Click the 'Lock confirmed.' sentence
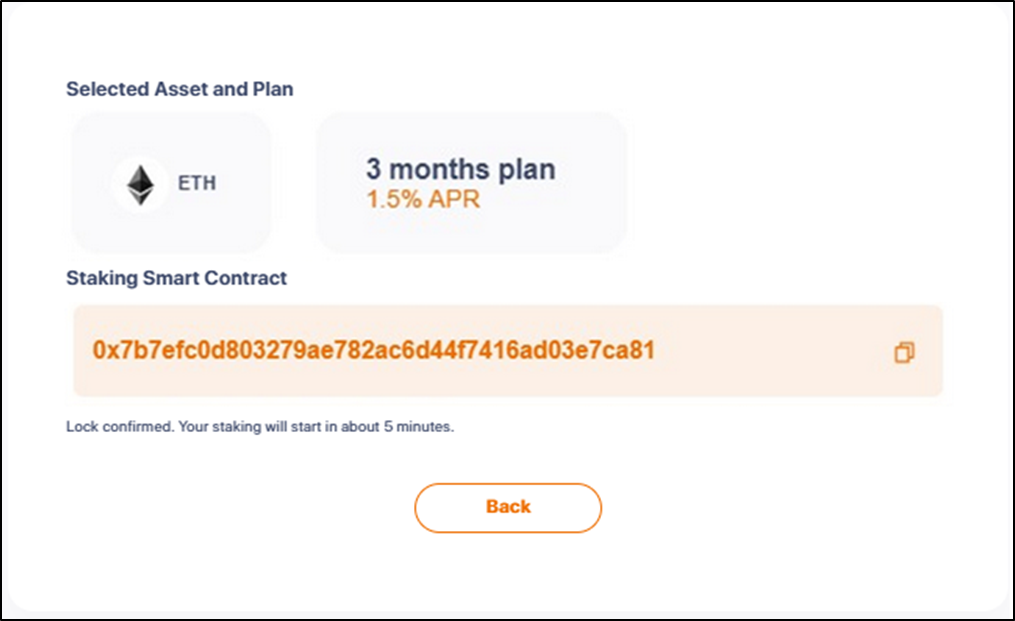Screen dimensions: 1015x621 point(120,427)
